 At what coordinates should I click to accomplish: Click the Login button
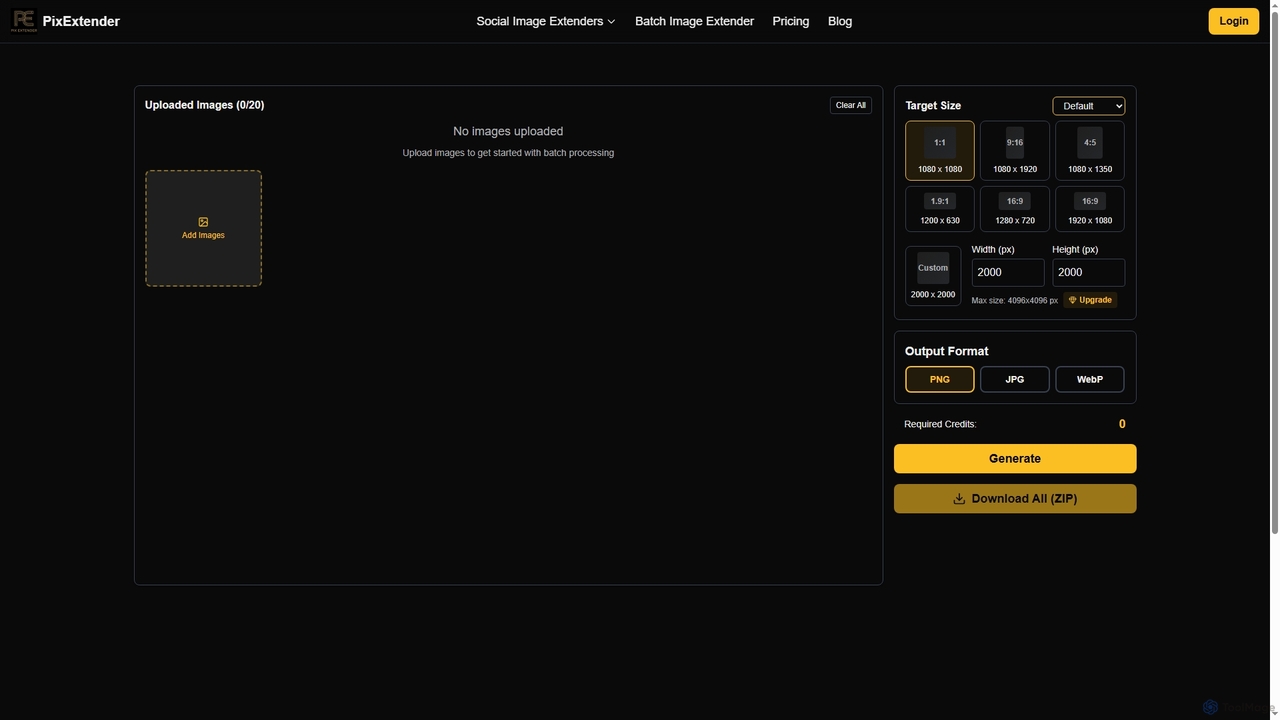(1233, 21)
